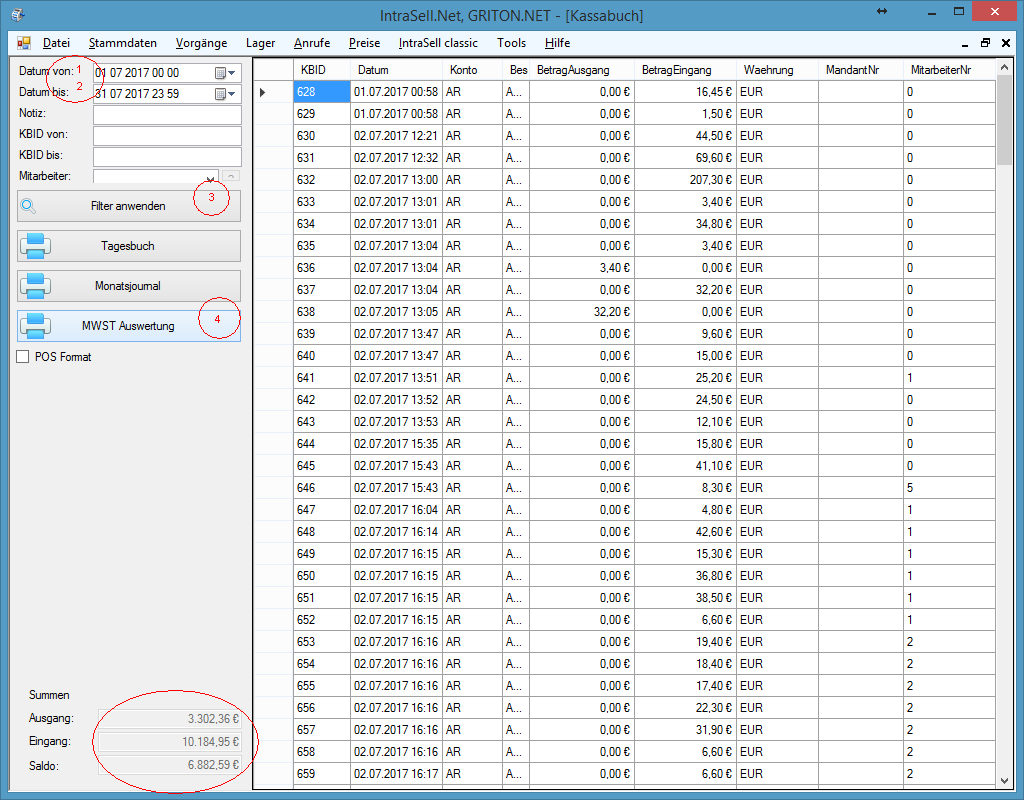The height and width of the screenshot is (800, 1024).
Task: Run the MWST Auswertung report
Action: pos(129,326)
